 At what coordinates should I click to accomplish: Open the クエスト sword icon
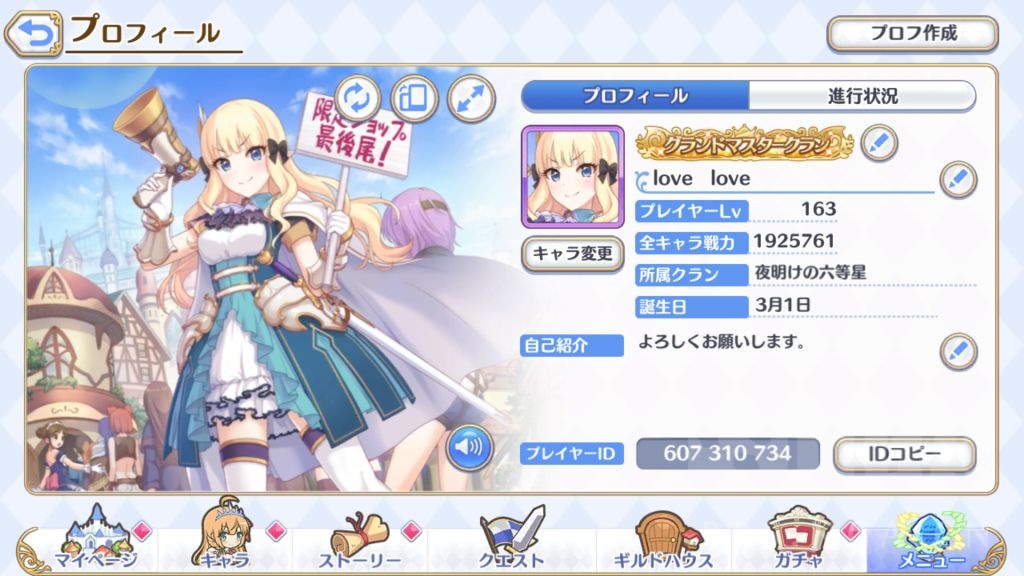[x=511, y=539]
